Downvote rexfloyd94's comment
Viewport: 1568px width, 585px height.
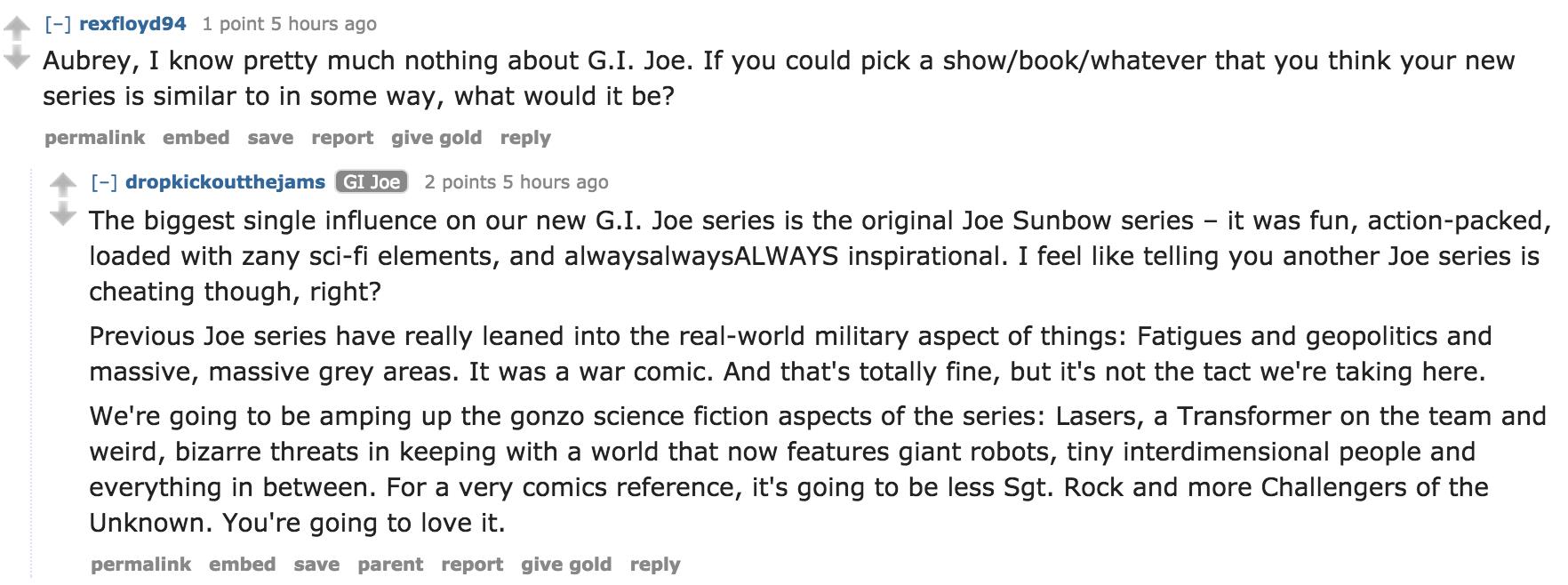(x=17, y=59)
